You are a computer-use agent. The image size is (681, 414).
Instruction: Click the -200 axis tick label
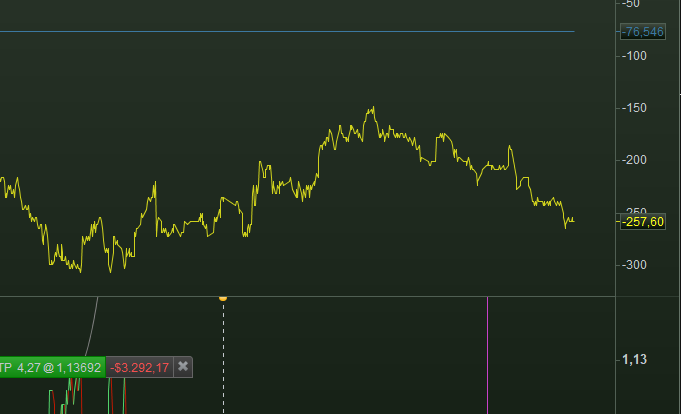634,160
